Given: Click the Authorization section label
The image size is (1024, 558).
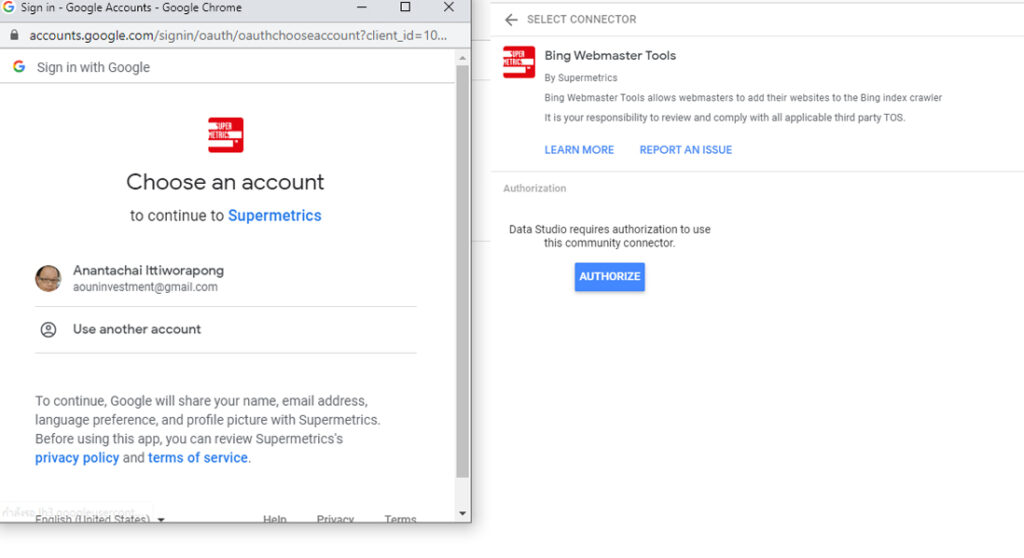Looking at the screenshot, I should (534, 188).
